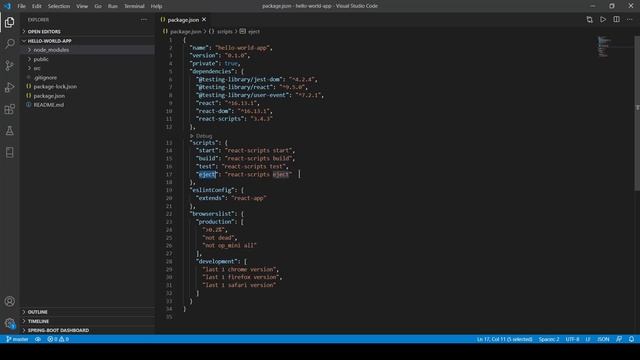The width and height of the screenshot is (640, 360).
Task: Click the feedback icon in status bar
Action: 619,339
